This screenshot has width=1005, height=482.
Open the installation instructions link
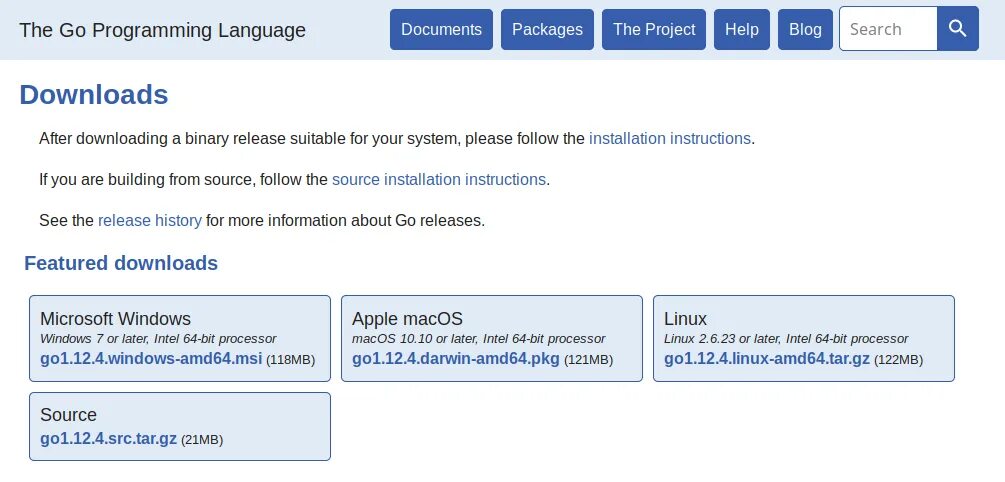pos(669,139)
